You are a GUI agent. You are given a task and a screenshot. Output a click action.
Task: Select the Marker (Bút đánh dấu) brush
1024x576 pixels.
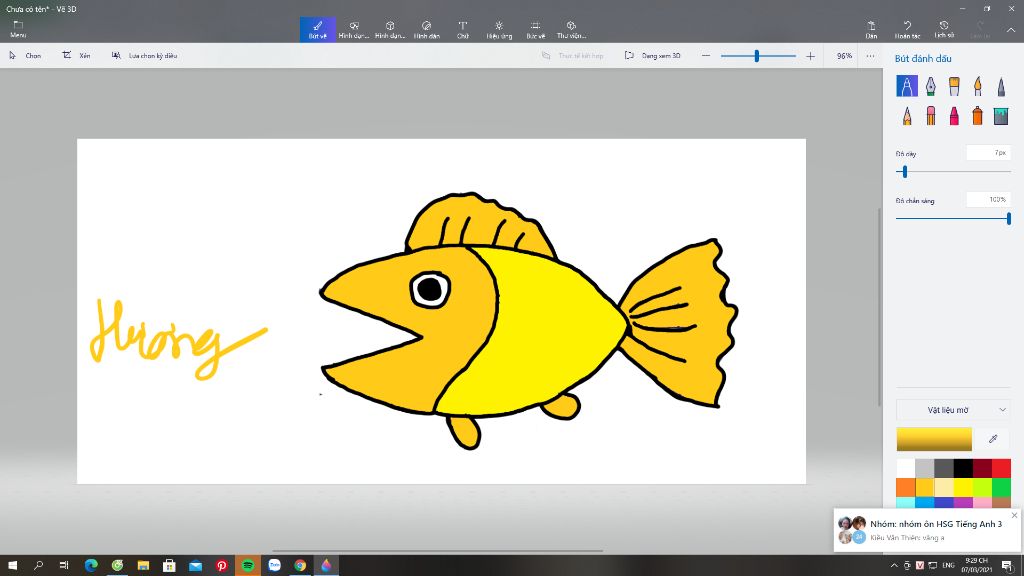pyautogui.click(x=906, y=86)
